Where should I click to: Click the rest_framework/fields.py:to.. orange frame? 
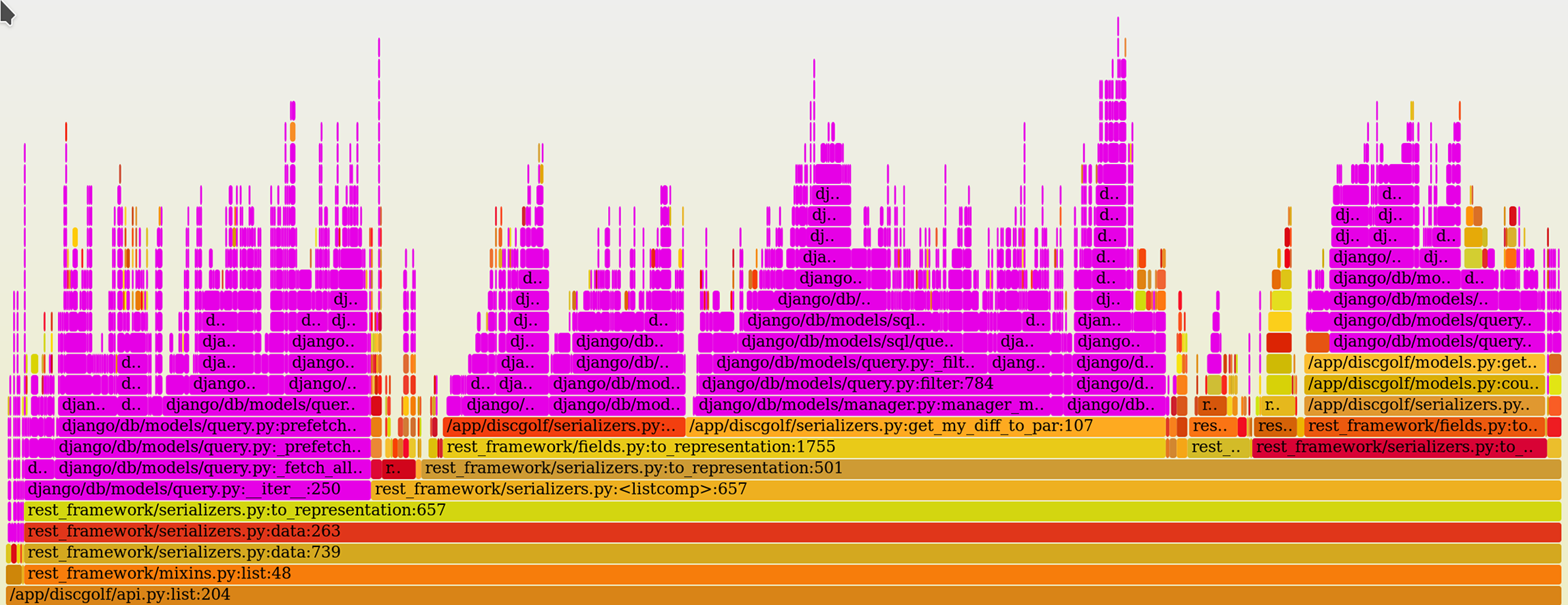1425,426
